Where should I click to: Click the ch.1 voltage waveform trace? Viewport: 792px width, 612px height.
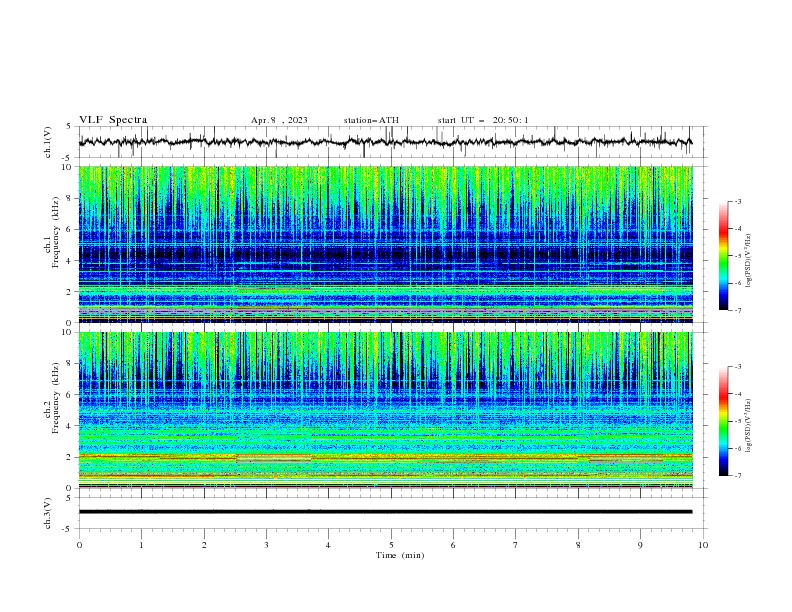385,142
